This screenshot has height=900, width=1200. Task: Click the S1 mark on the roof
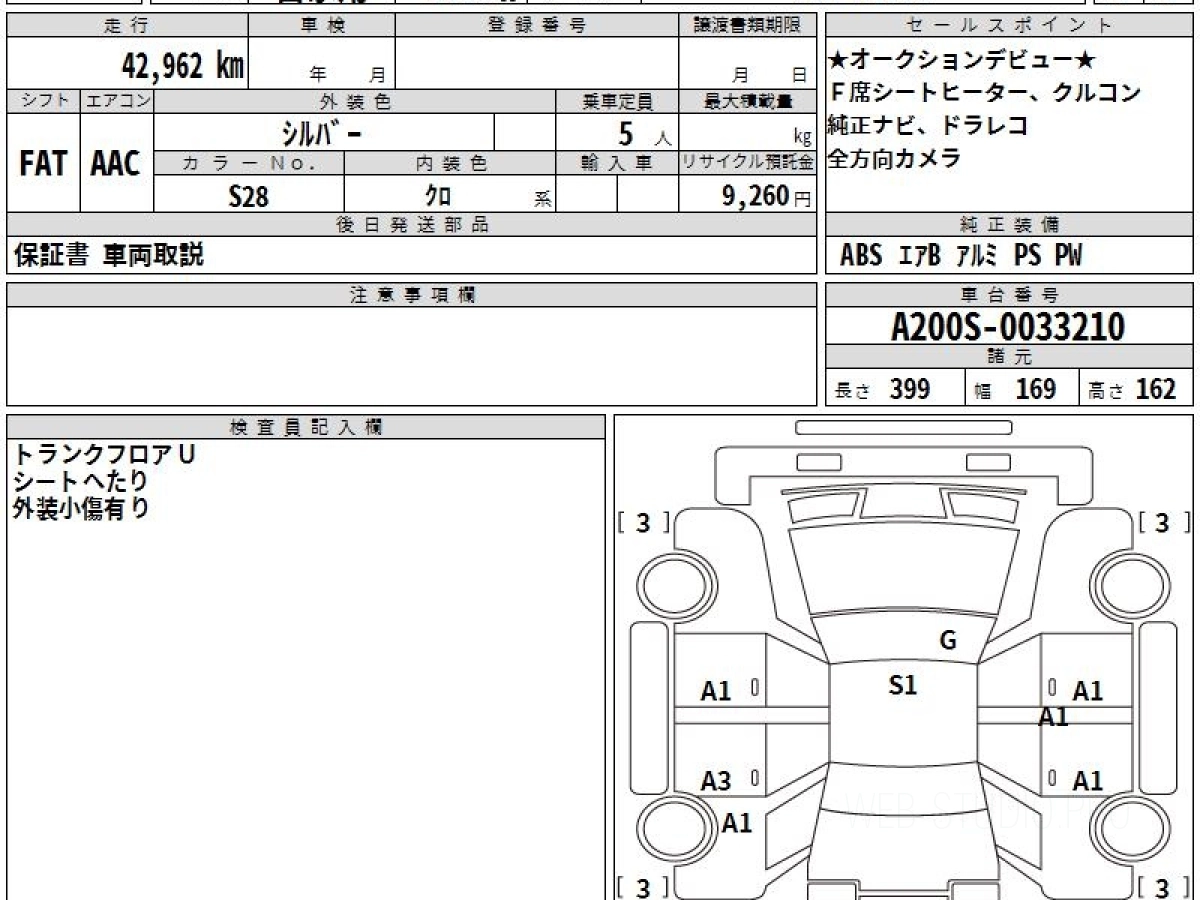coord(903,685)
